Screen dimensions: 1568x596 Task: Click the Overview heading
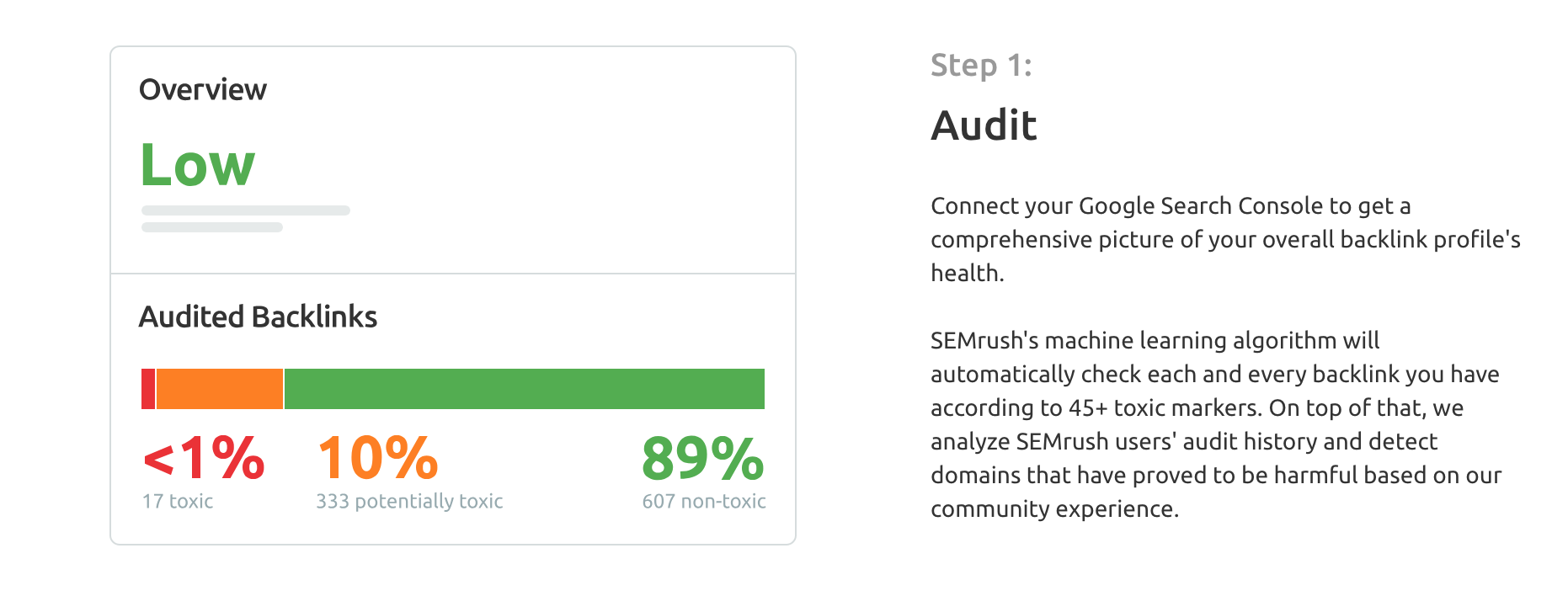click(x=202, y=89)
